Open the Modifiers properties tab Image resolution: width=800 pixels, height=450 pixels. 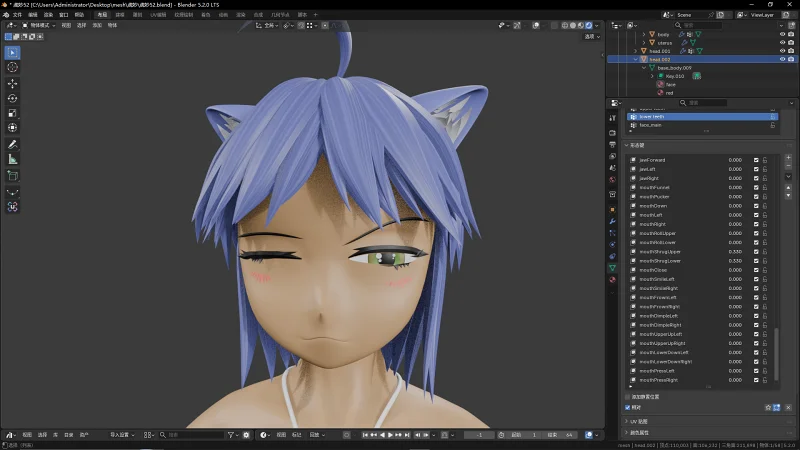pos(612,221)
